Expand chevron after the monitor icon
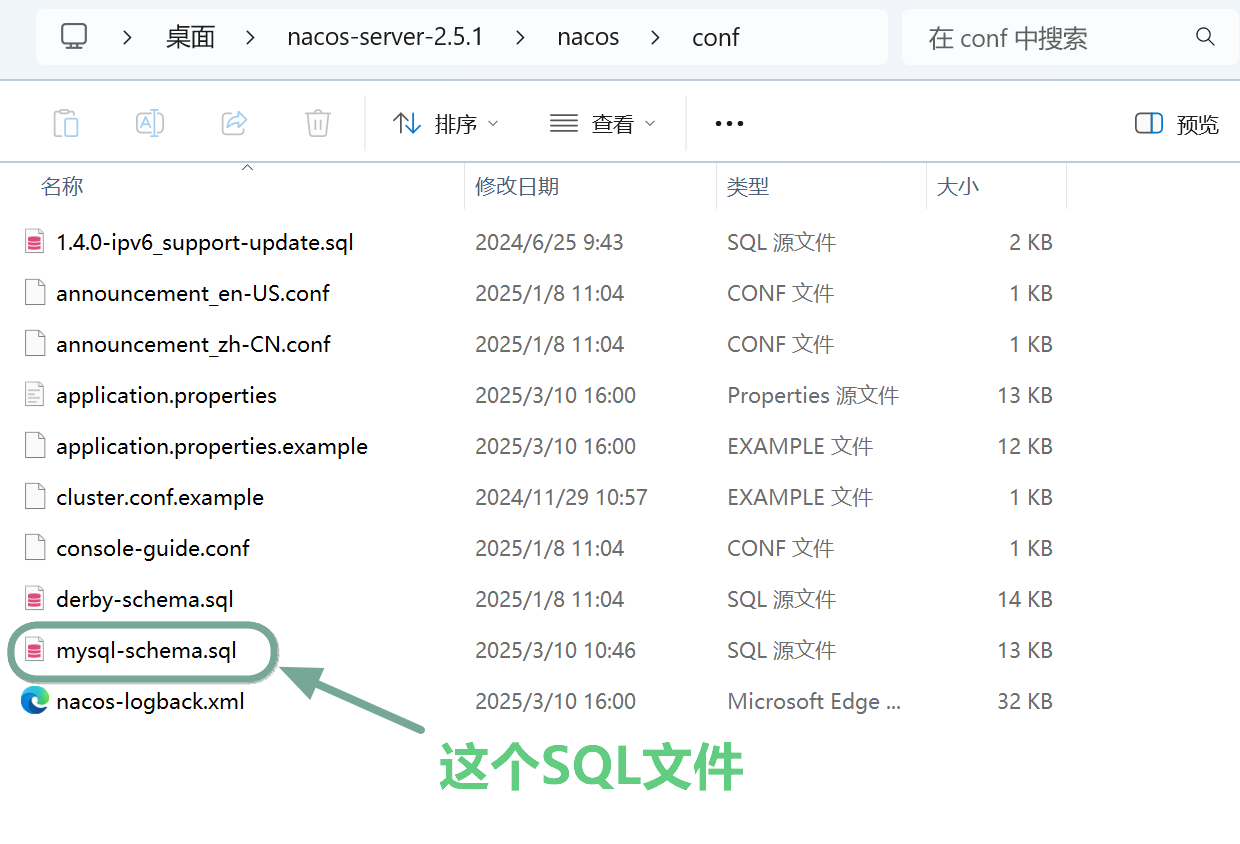 point(127,38)
